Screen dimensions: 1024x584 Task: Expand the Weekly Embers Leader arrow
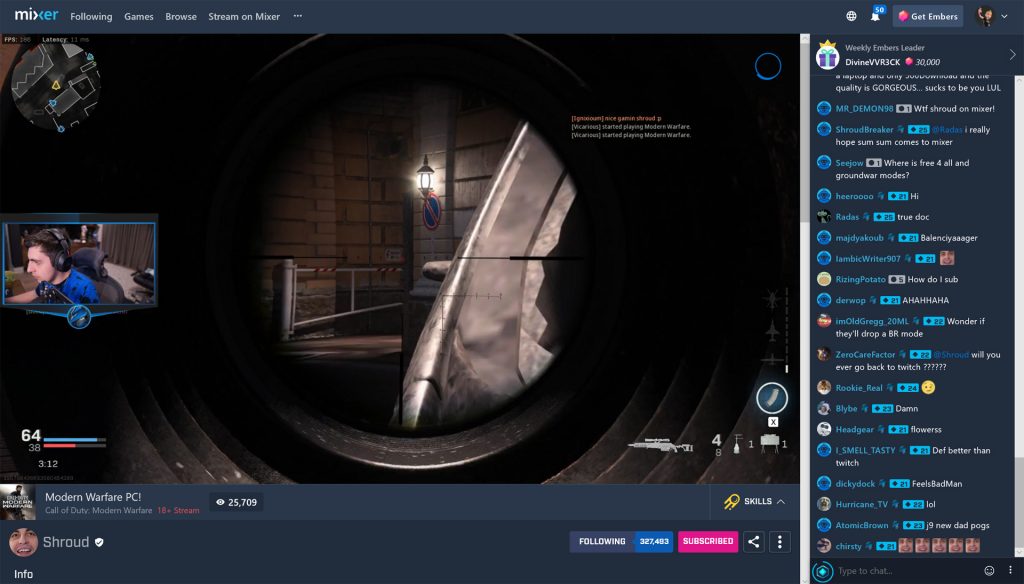click(x=1012, y=55)
